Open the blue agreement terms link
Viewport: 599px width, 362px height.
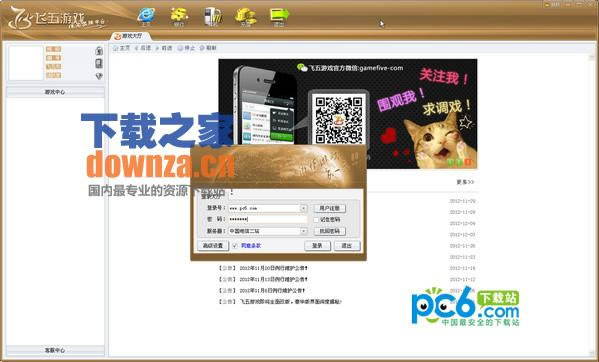click(x=251, y=246)
